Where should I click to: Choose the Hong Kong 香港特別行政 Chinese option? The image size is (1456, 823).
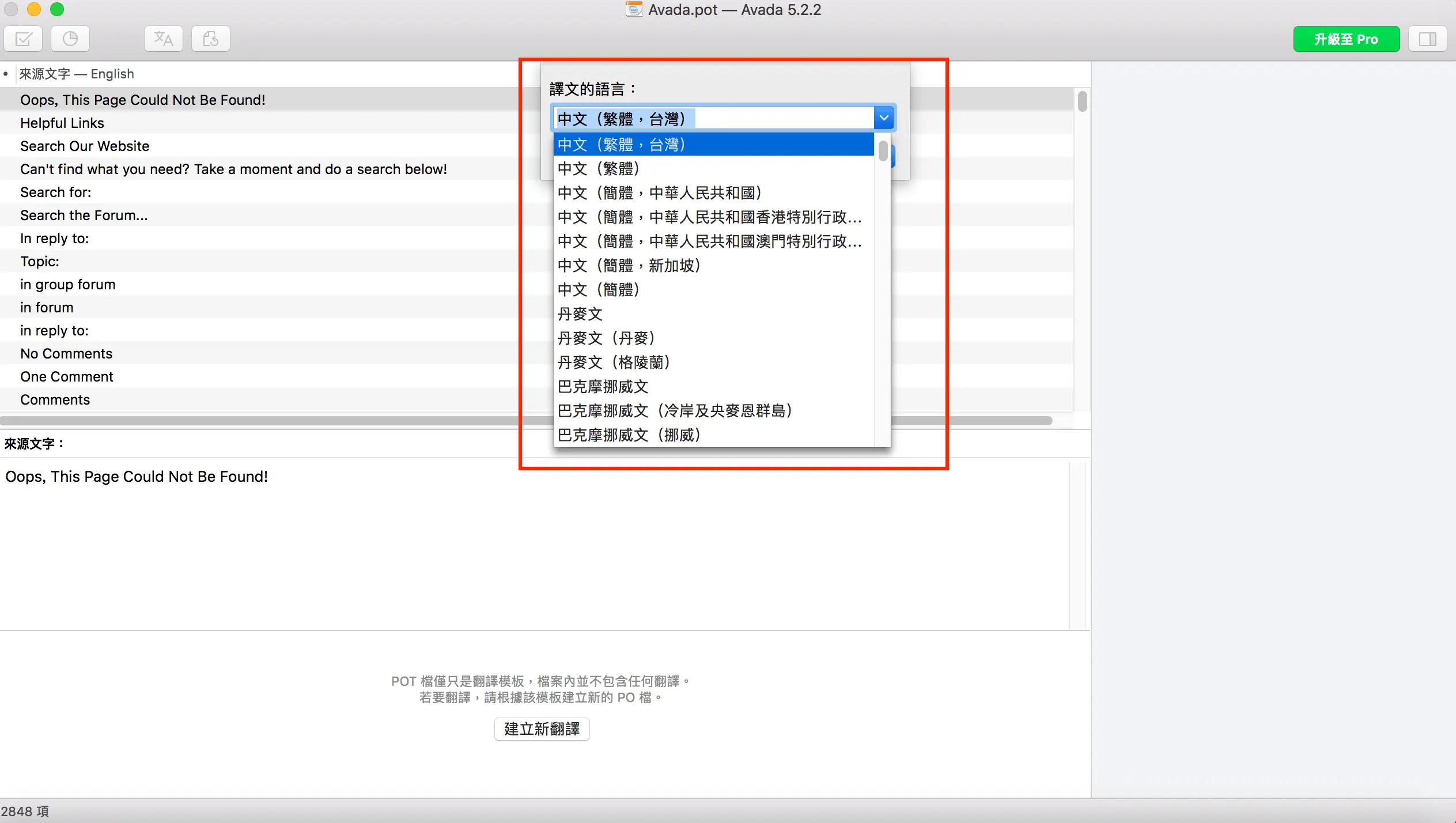point(713,217)
